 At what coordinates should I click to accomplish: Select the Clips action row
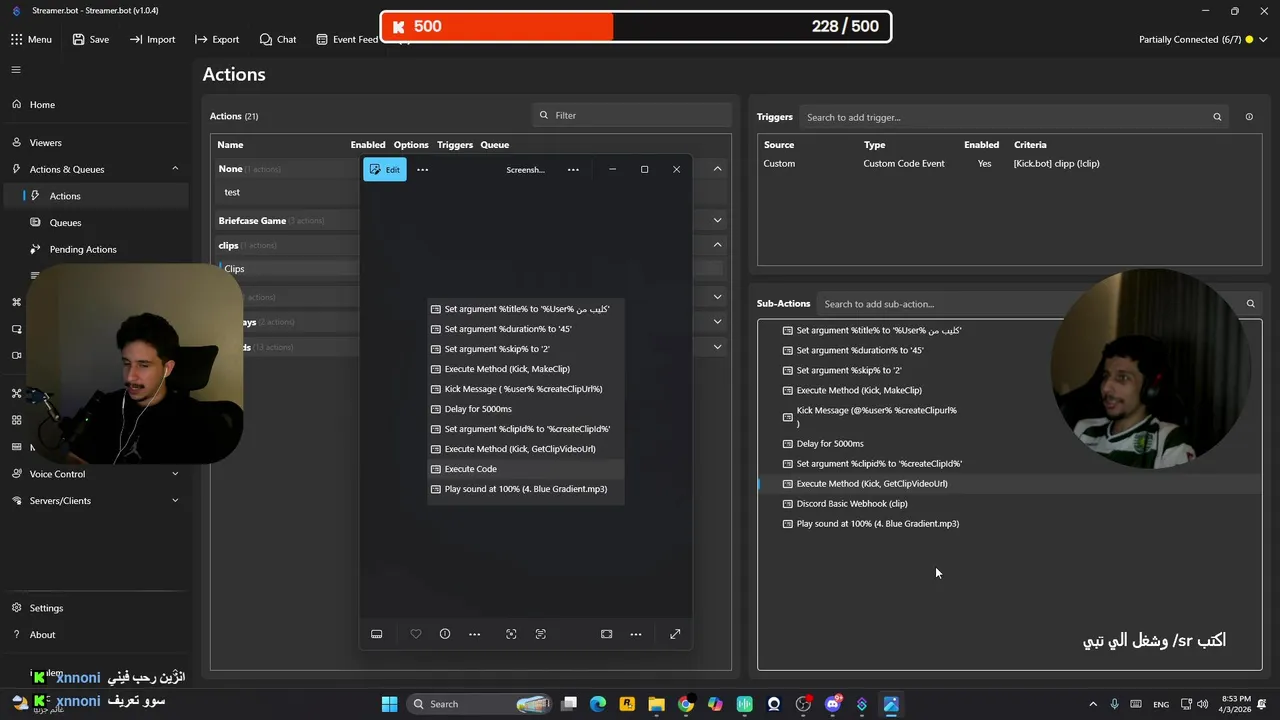point(290,268)
